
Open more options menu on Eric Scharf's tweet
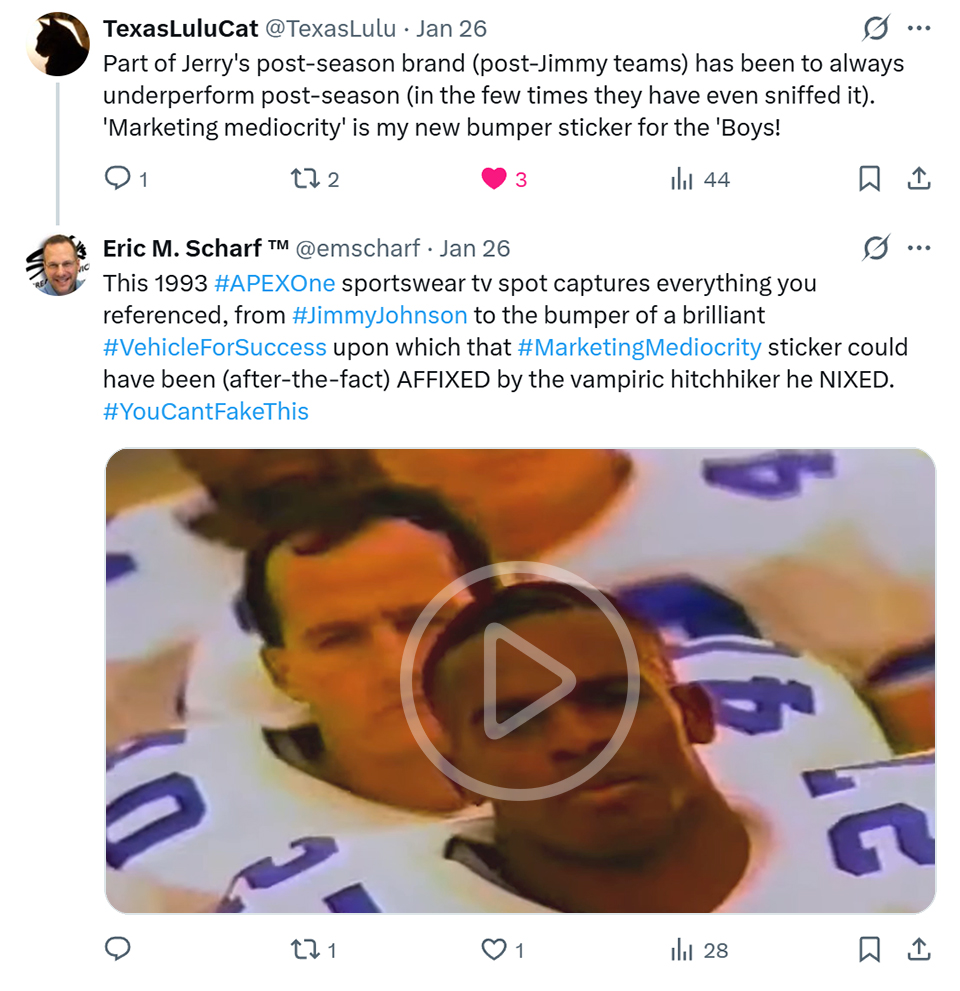coord(919,248)
